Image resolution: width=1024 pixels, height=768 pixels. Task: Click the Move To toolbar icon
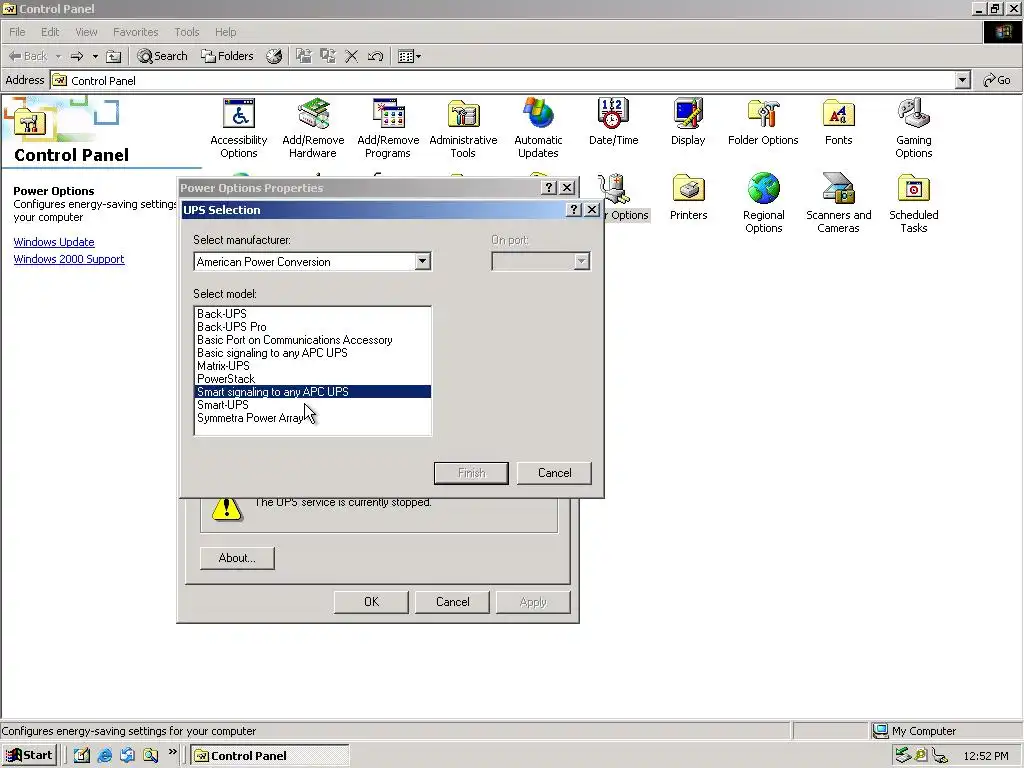(304, 56)
